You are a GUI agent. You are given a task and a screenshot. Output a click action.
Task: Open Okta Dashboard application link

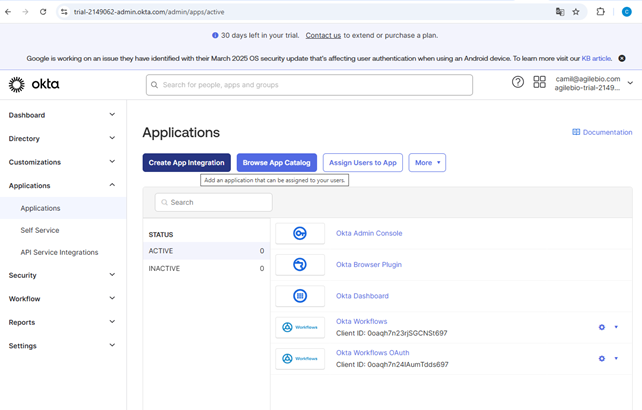pos(362,296)
